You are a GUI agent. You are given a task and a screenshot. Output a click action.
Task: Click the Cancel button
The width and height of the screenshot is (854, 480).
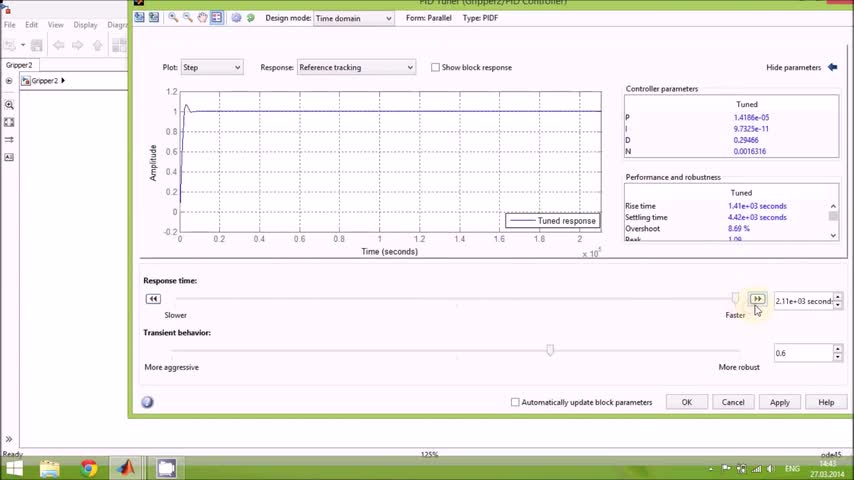point(733,402)
